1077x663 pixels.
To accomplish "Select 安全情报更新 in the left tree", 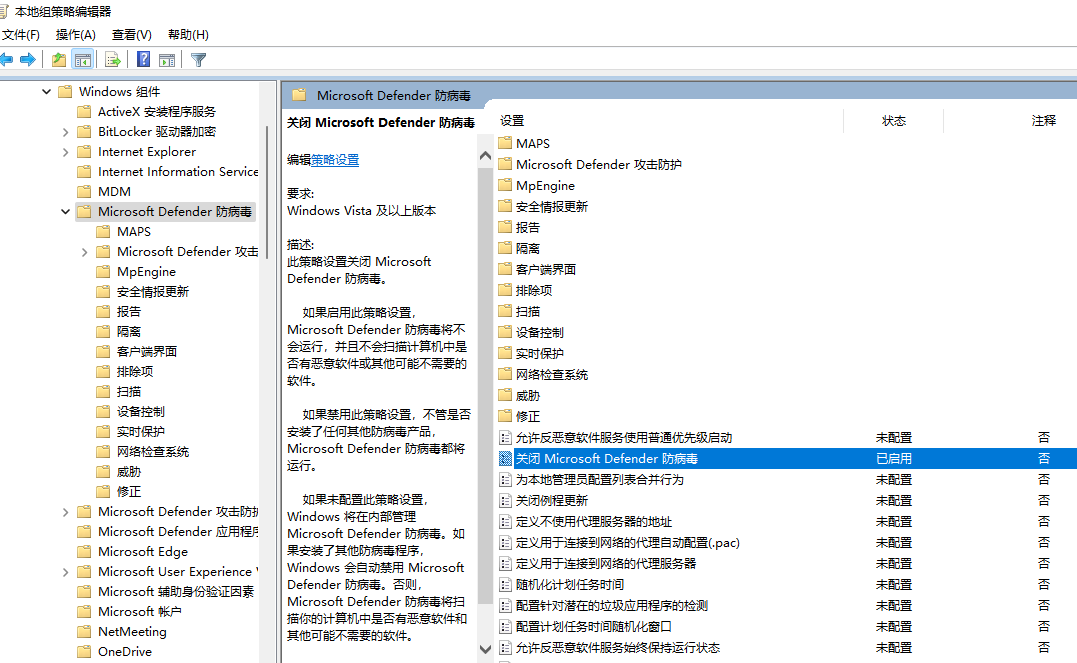I will [152, 291].
